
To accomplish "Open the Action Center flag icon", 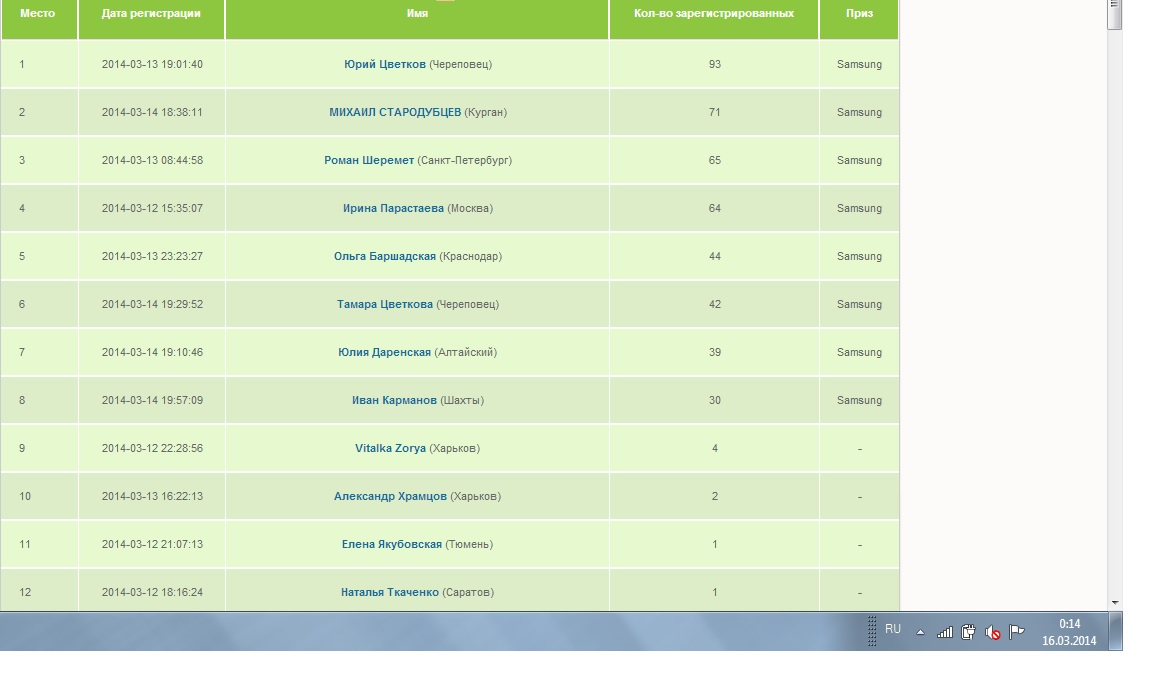I will click(x=1017, y=632).
